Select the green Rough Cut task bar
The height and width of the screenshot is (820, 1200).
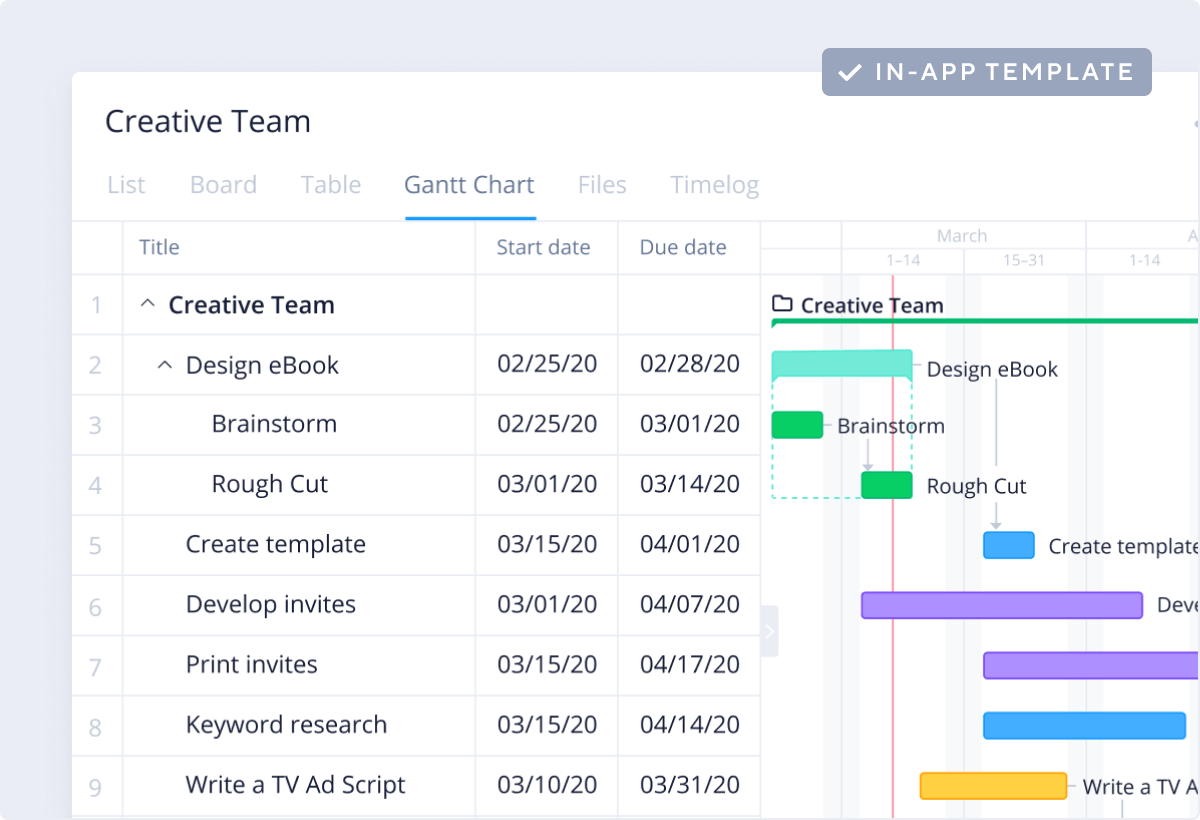click(886, 485)
